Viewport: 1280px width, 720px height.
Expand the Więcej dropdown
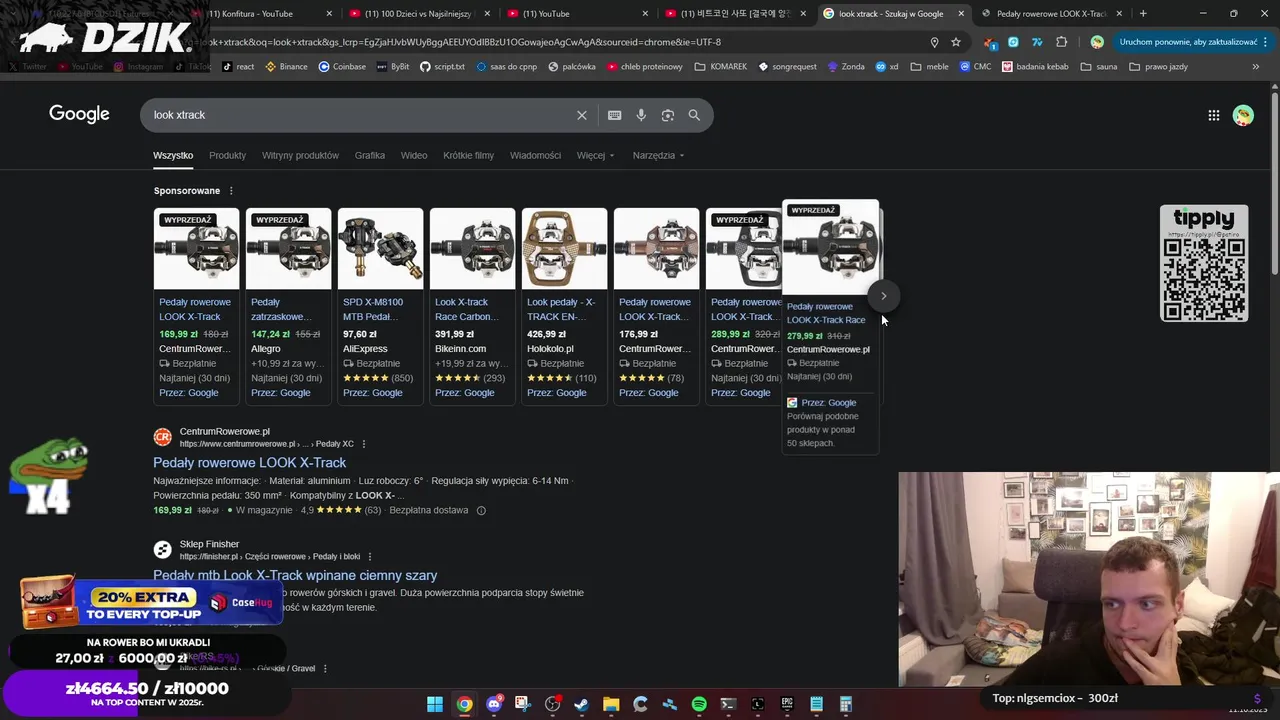coord(596,156)
